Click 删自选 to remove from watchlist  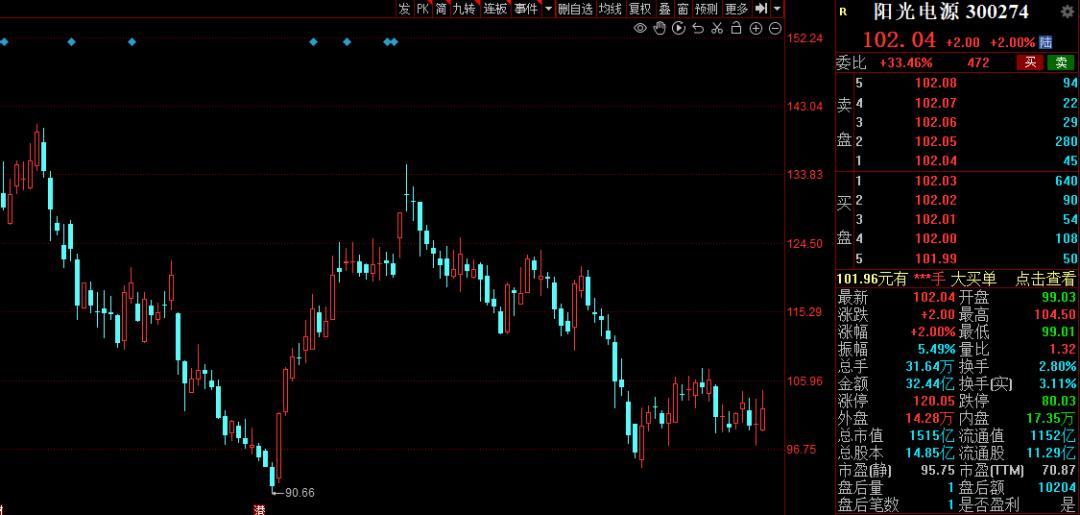tap(575, 9)
